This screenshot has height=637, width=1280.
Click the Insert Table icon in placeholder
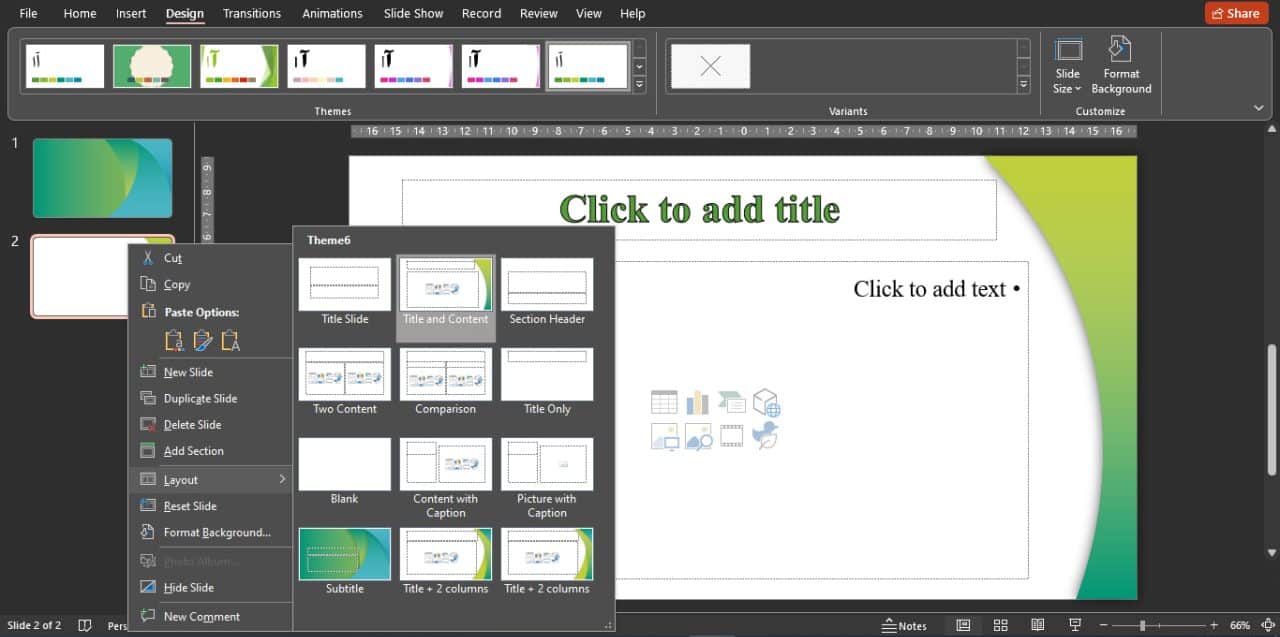tap(664, 403)
